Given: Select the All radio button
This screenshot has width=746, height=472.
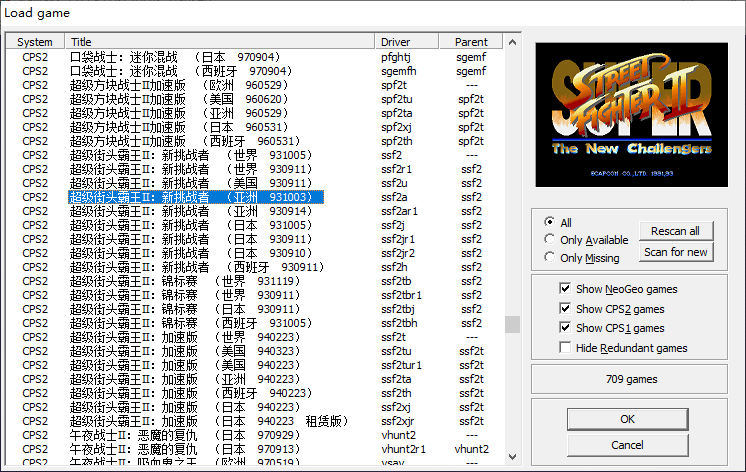Looking at the screenshot, I should coord(549,223).
